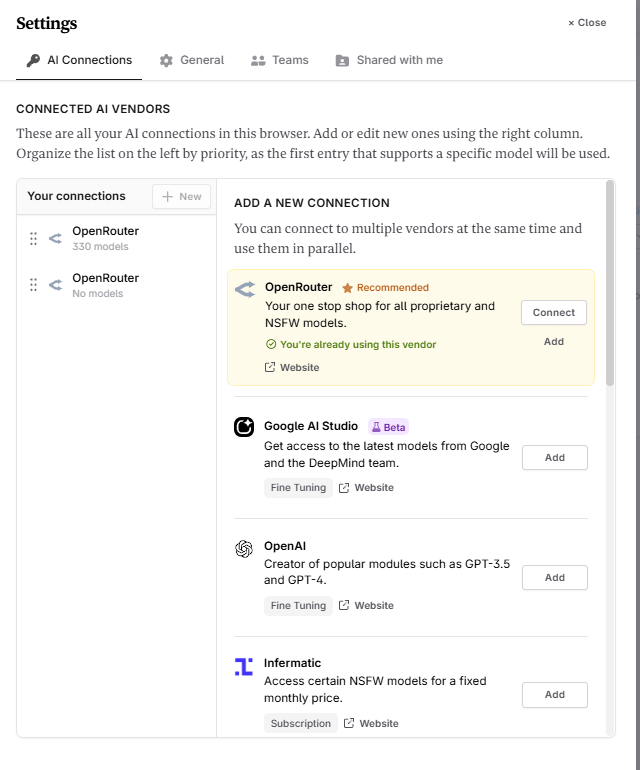Add the Infermatic connection
Screen dimensions: 640x770
(554, 695)
